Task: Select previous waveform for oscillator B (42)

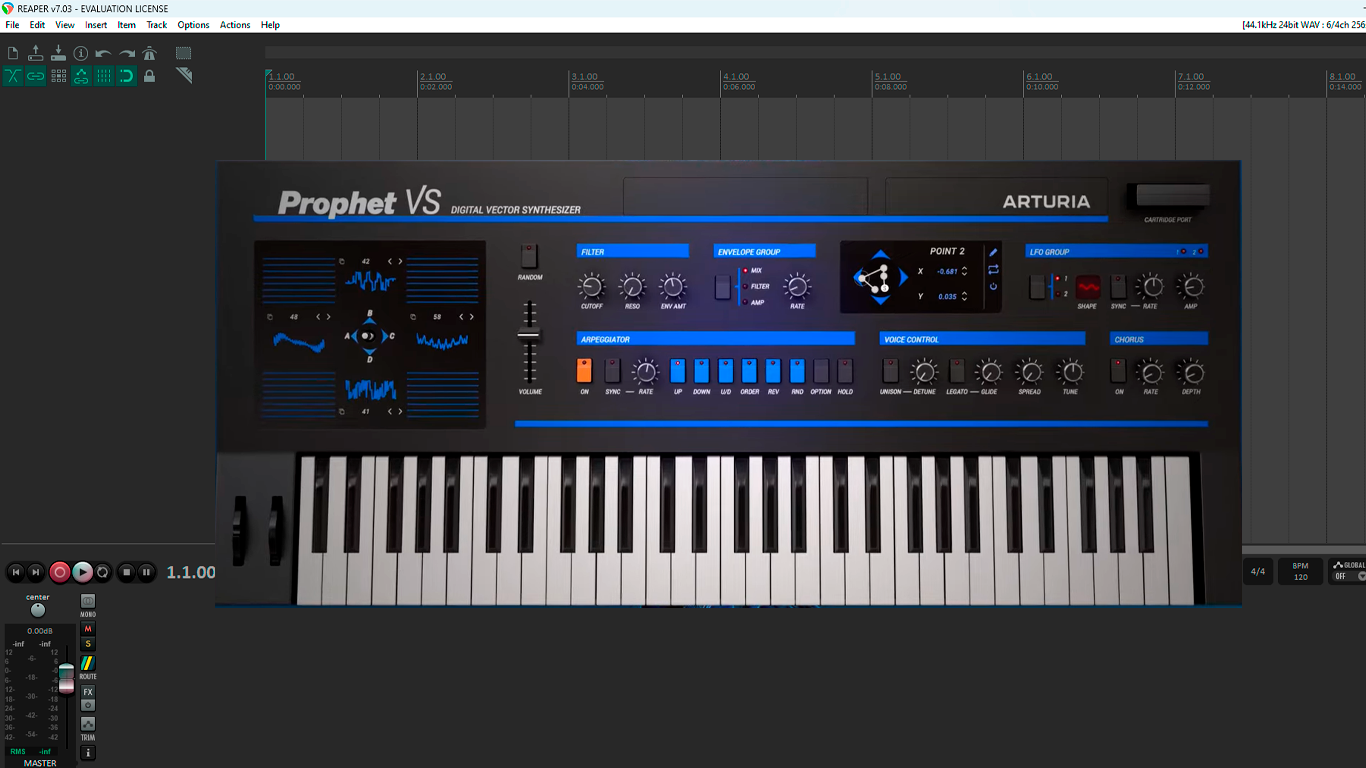Action: pos(390,261)
